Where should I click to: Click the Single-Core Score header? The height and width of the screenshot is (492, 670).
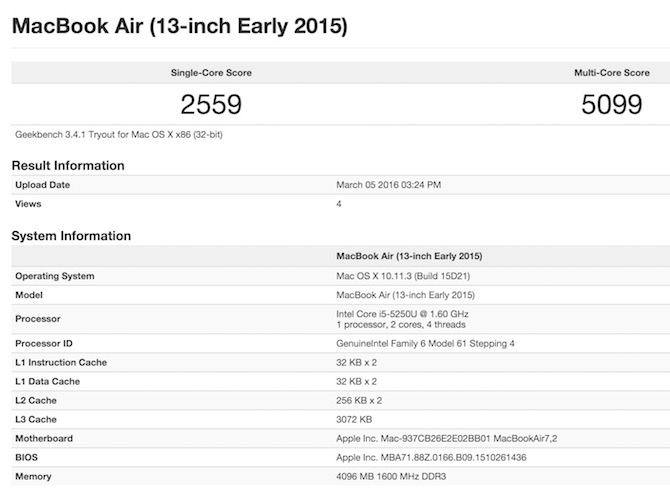[x=211, y=73]
